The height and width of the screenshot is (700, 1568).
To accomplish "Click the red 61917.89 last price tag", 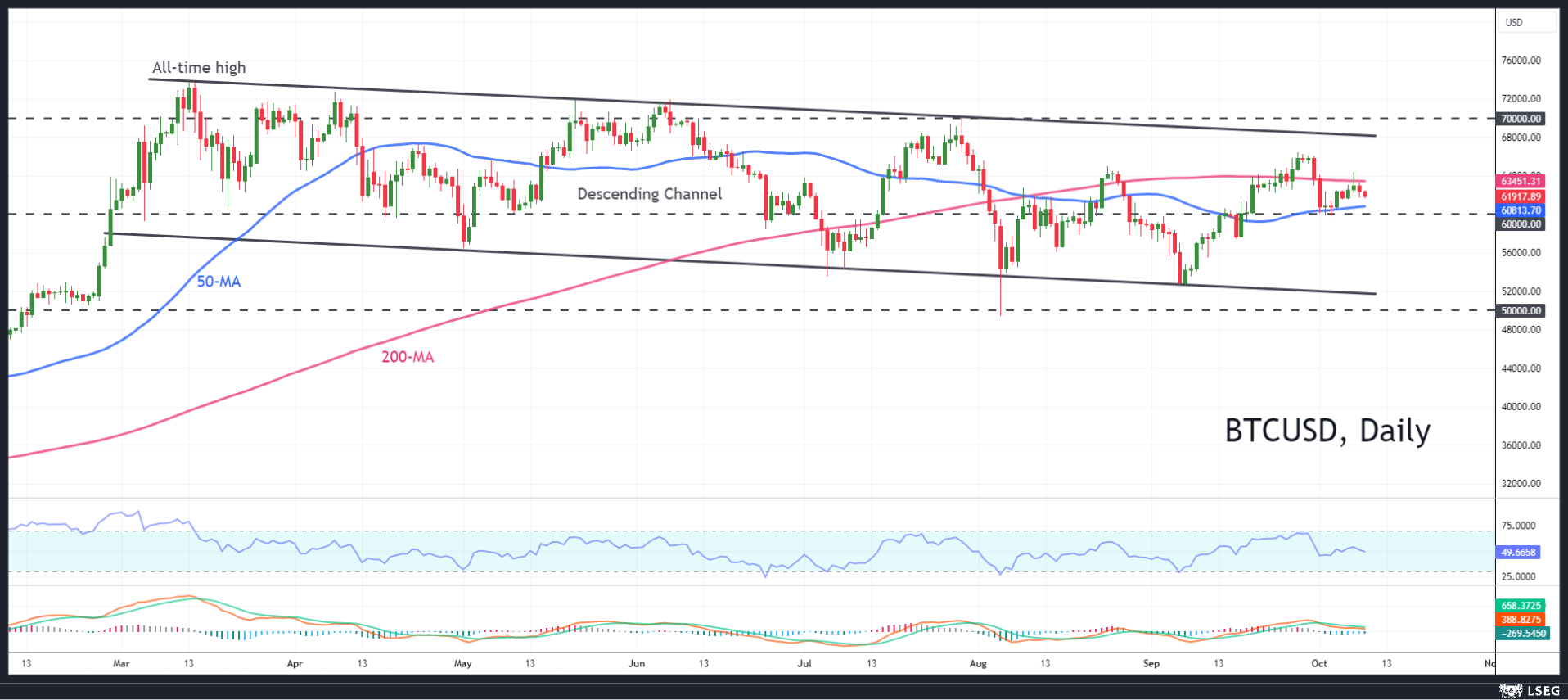I will tap(1521, 196).
